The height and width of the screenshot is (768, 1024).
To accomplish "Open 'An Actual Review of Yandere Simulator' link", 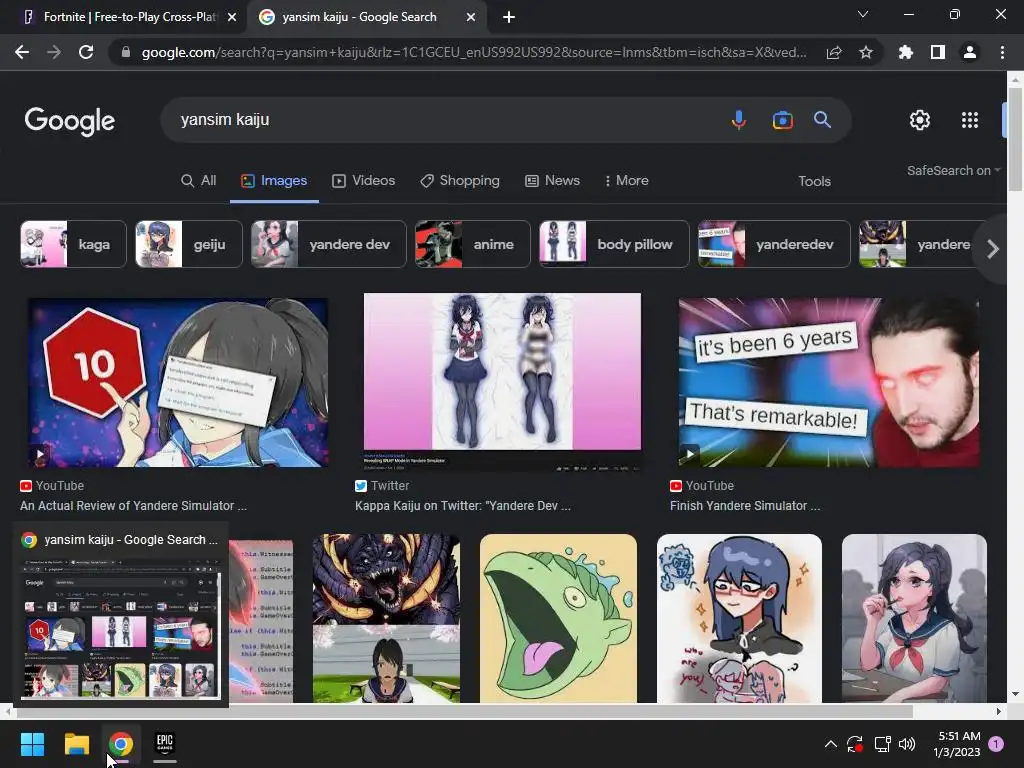I will click(133, 505).
